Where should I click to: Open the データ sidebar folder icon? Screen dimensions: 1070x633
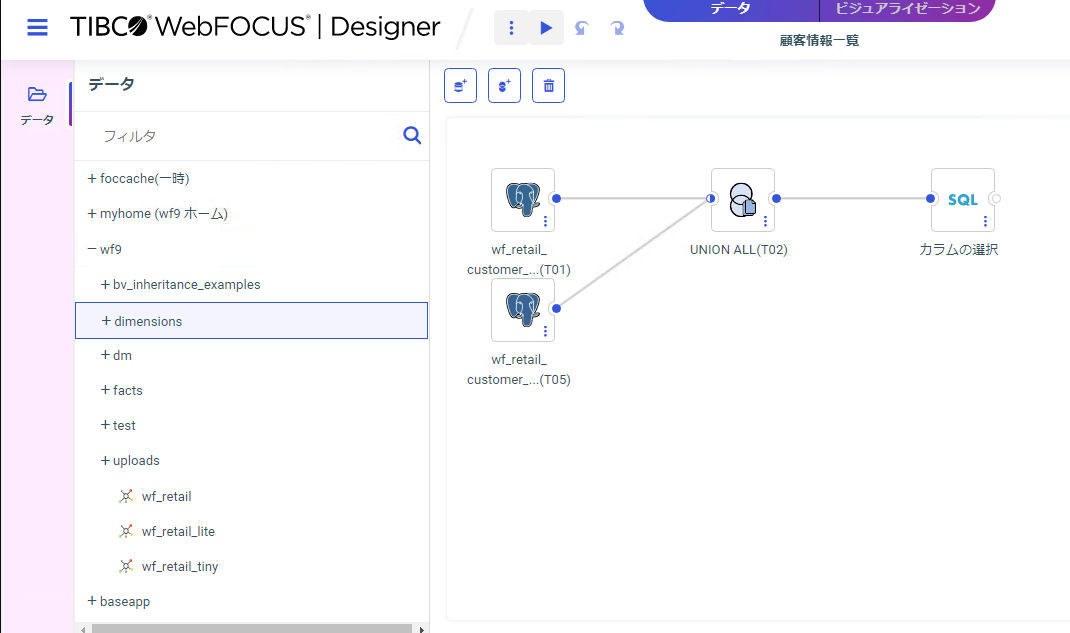[37, 94]
